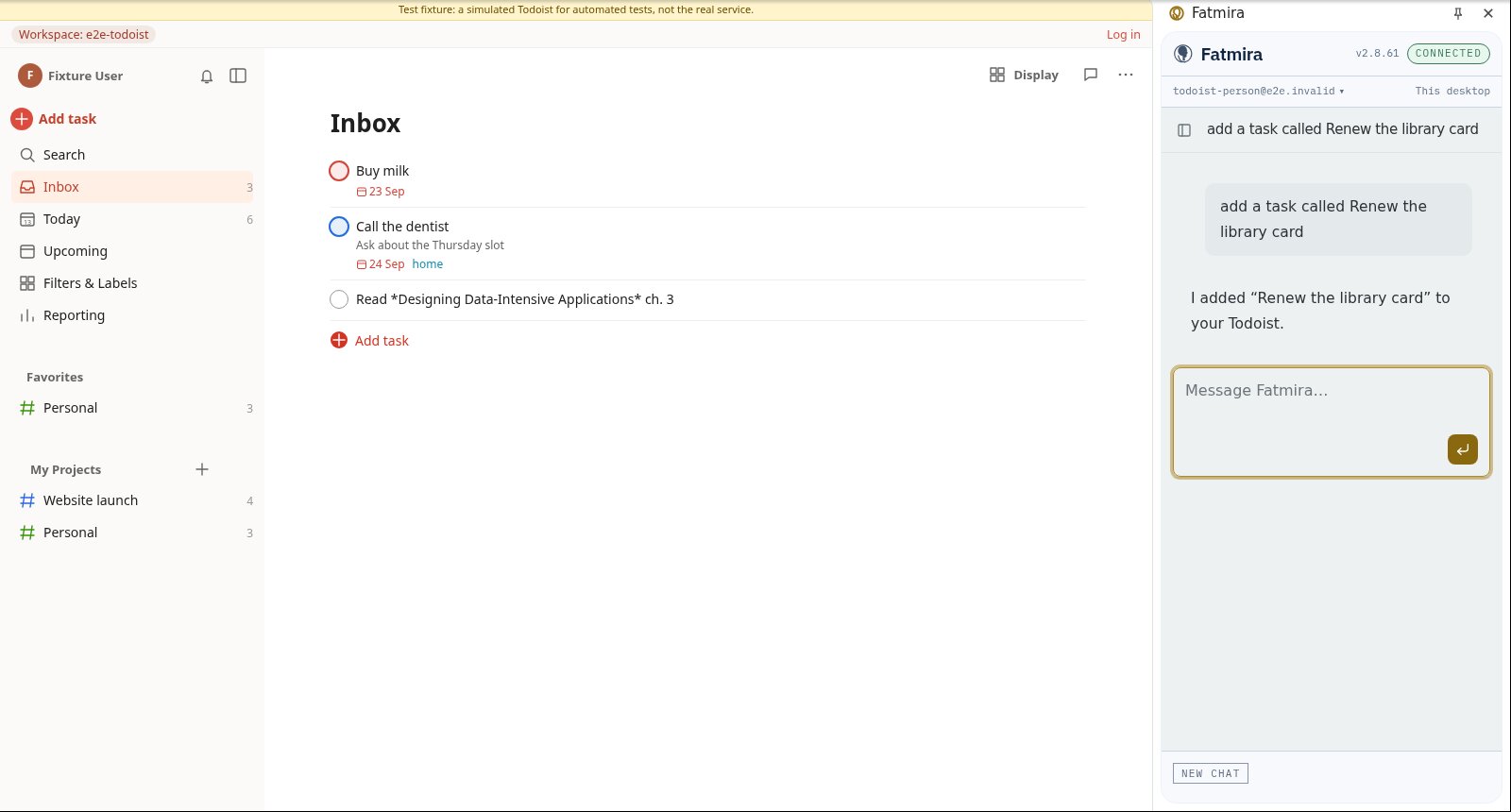Click the My Projects heading
The height and width of the screenshot is (812, 1511).
[65, 470]
